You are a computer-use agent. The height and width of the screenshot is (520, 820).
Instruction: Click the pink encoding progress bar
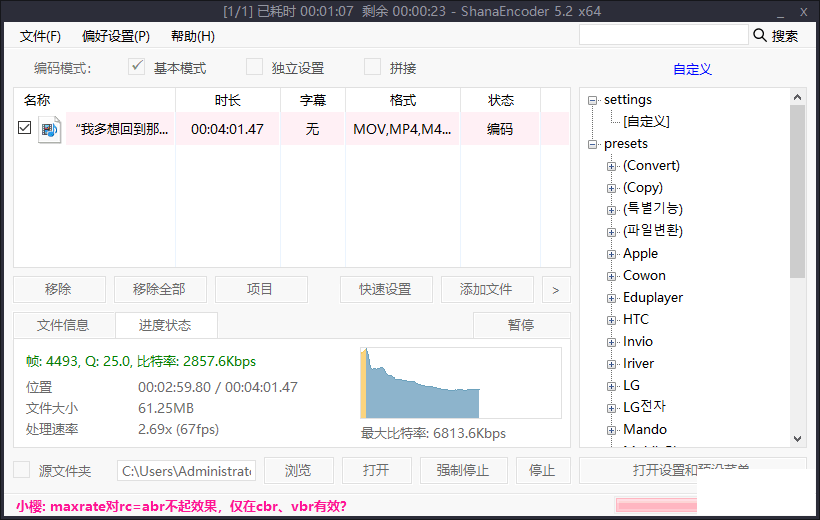(656, 505)
